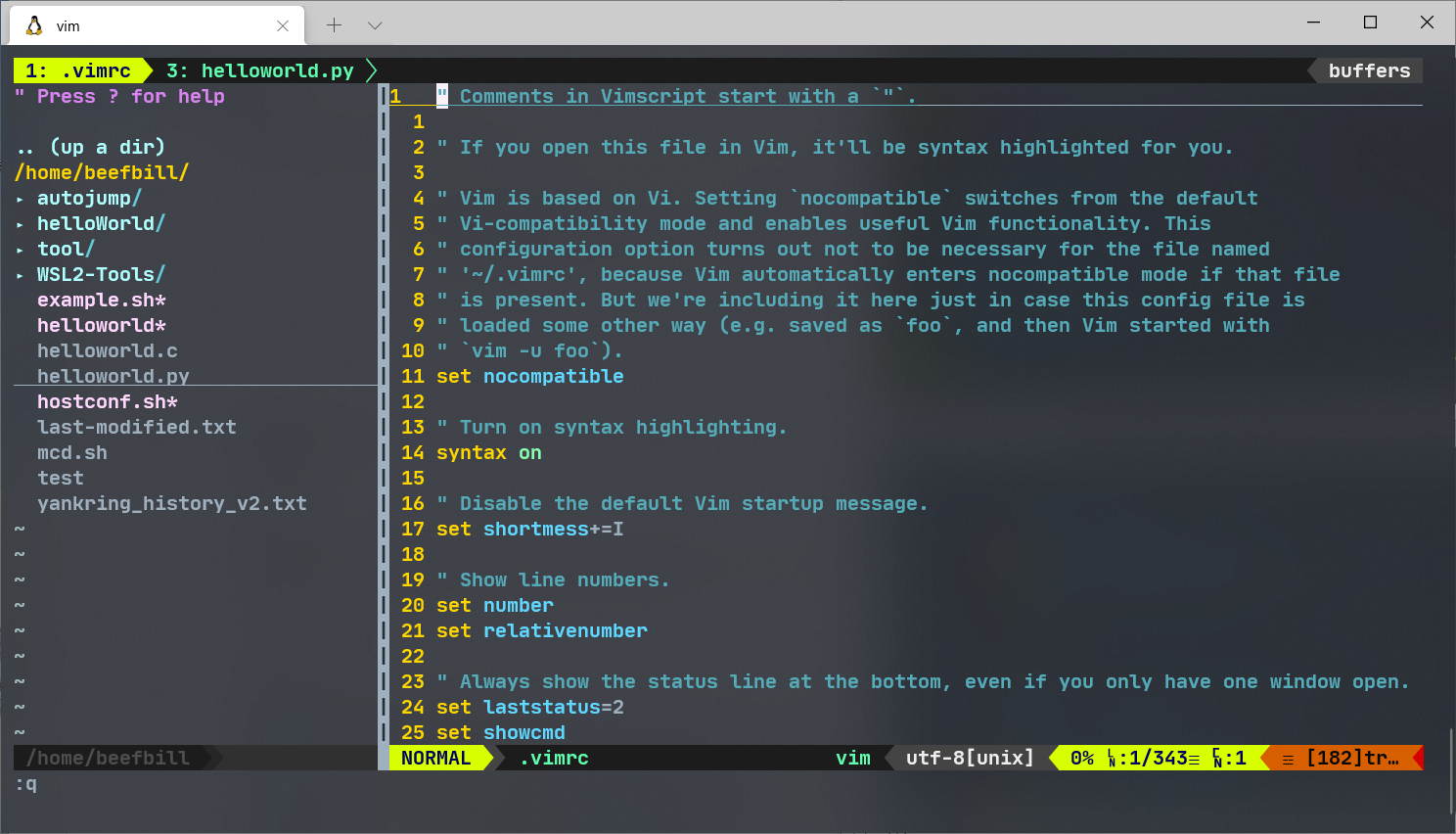Place cursor on 'set number' line

tap(494, 605)
